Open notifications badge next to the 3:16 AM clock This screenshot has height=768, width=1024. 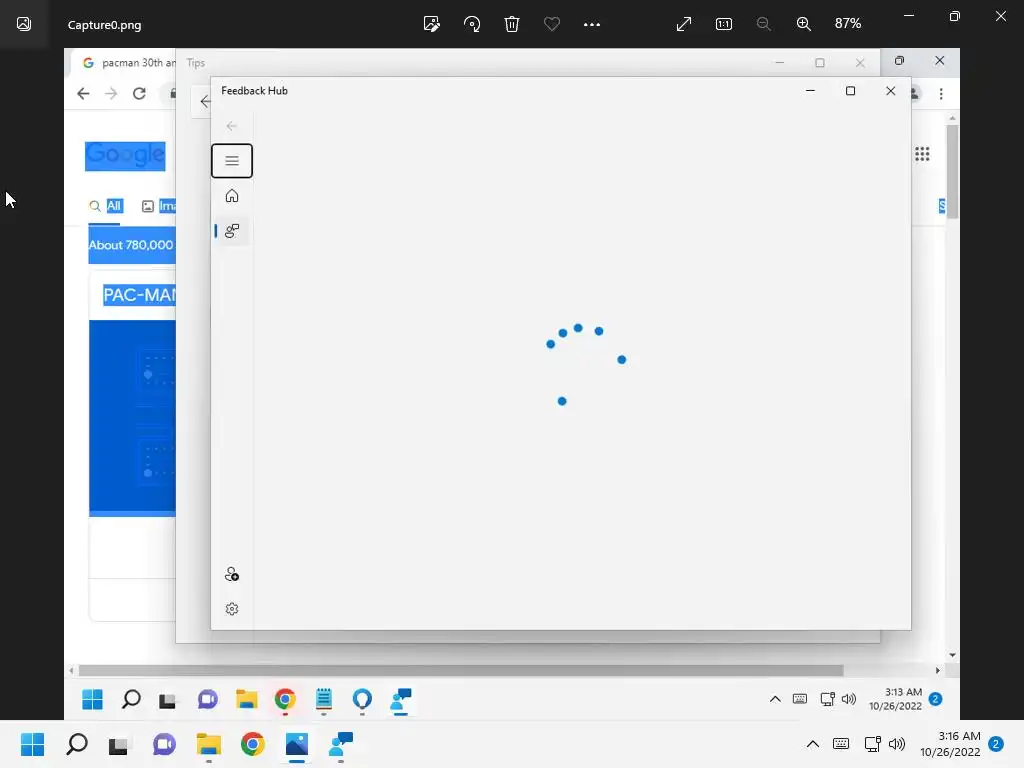[996, 744]
